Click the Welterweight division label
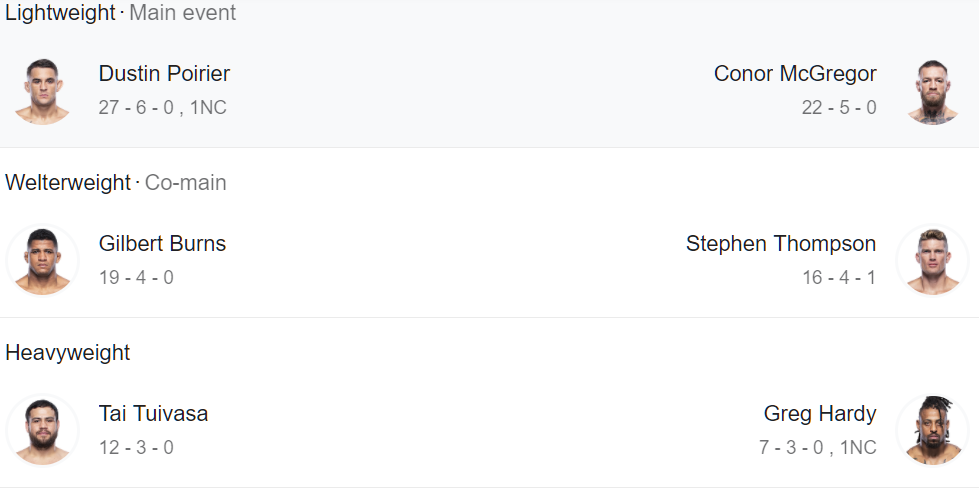 point(68,183)
